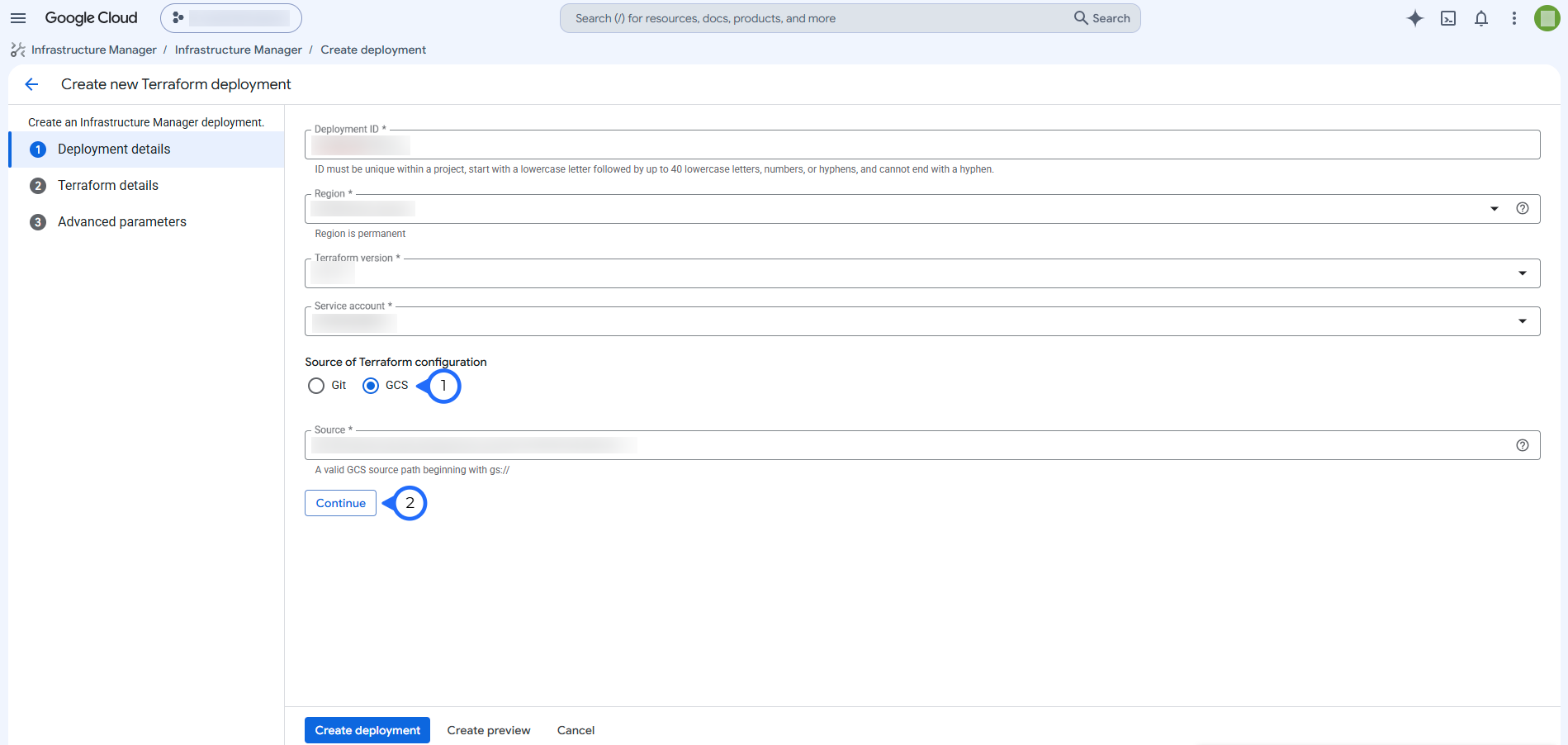
Task: Activate Cloud Shell terminal icon
Action: (1448, 18)
